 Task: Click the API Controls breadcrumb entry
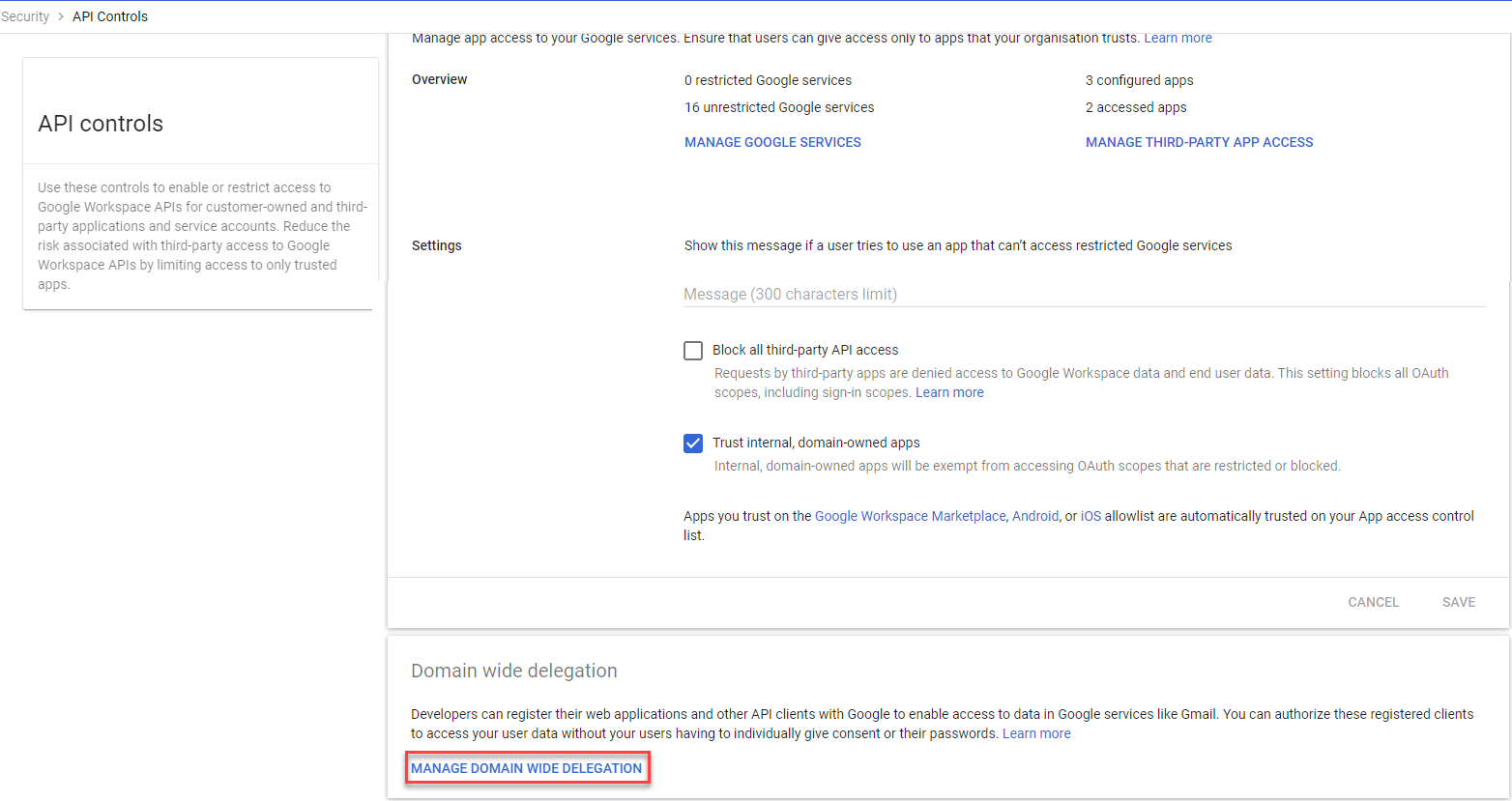[109, 15]
